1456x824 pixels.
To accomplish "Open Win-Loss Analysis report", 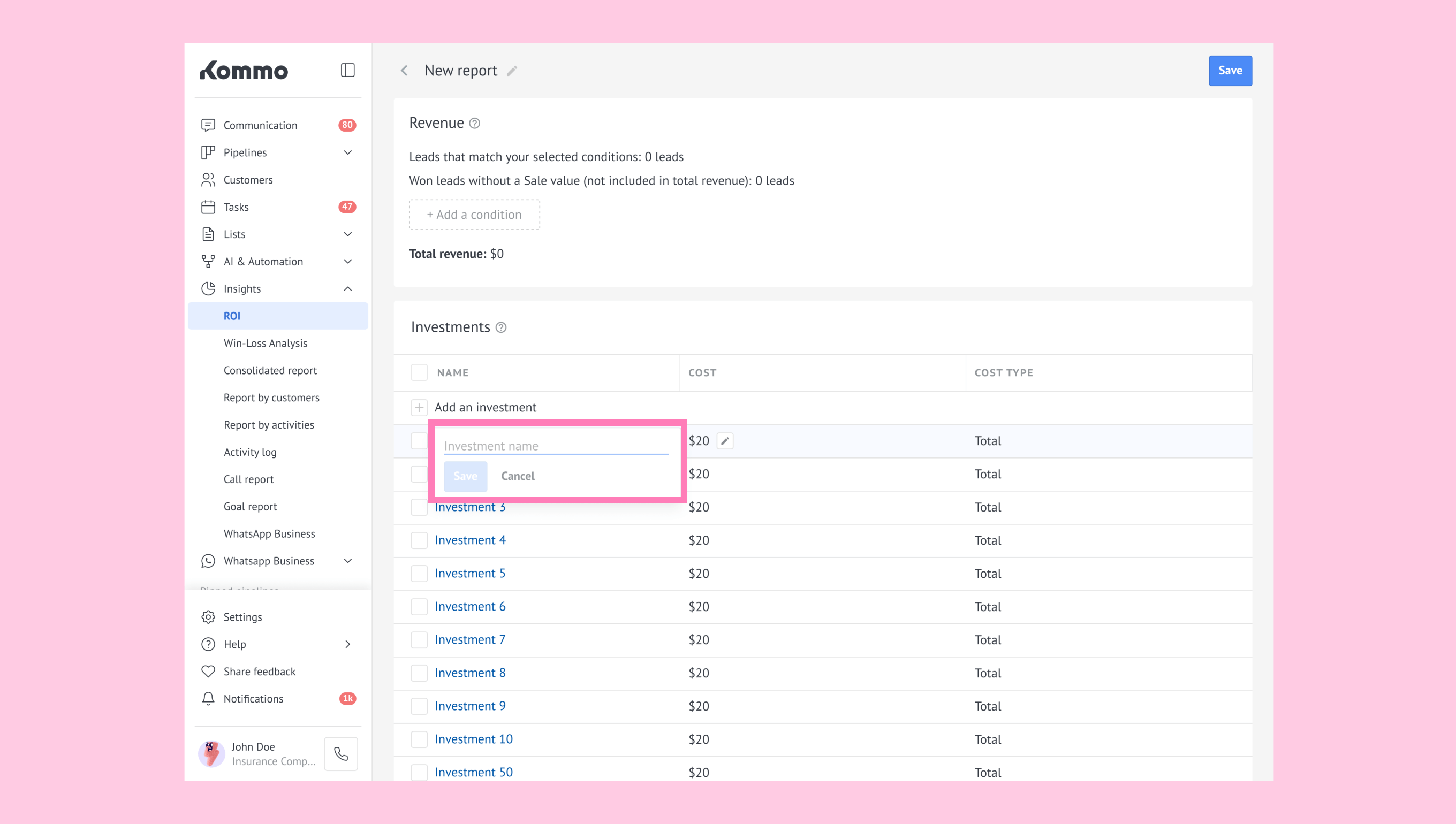I will [265, 343].
